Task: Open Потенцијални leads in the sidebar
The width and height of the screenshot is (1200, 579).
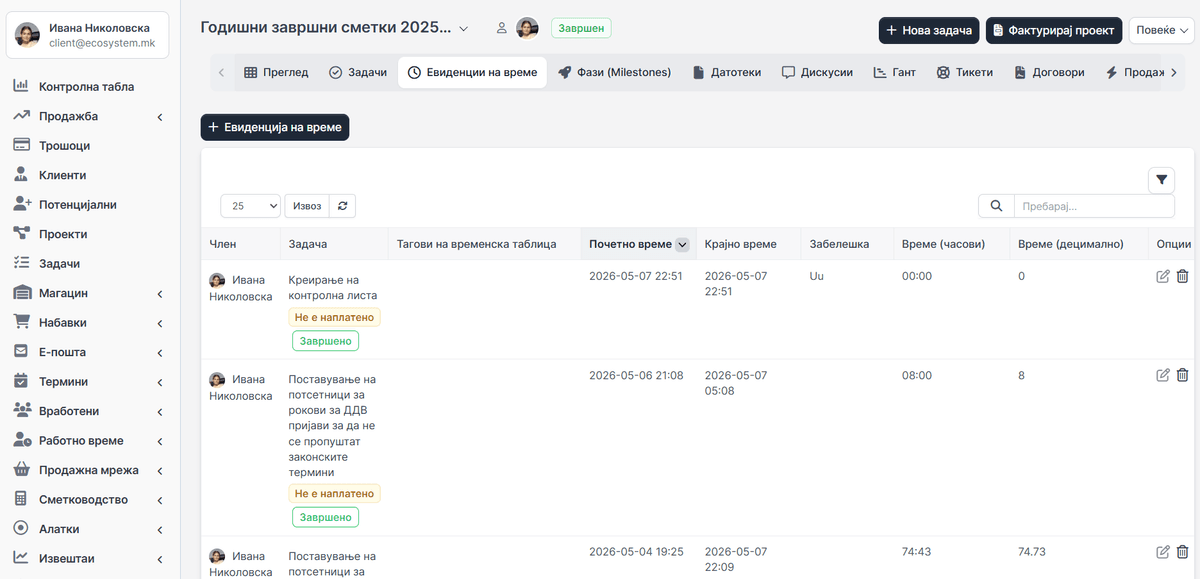Action: [x=78, y=205]
